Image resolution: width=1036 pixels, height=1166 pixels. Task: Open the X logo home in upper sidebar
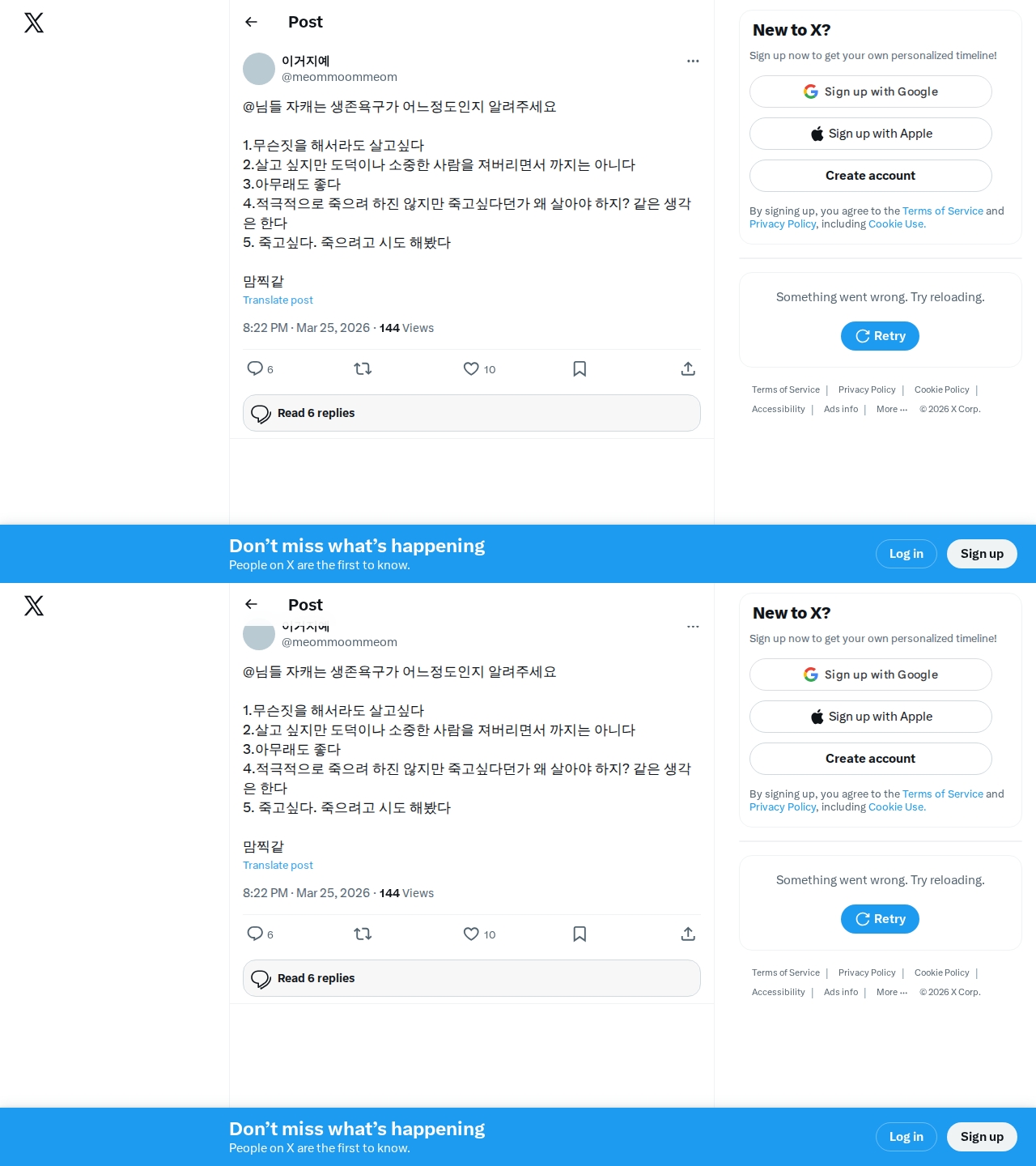[34, 23]
